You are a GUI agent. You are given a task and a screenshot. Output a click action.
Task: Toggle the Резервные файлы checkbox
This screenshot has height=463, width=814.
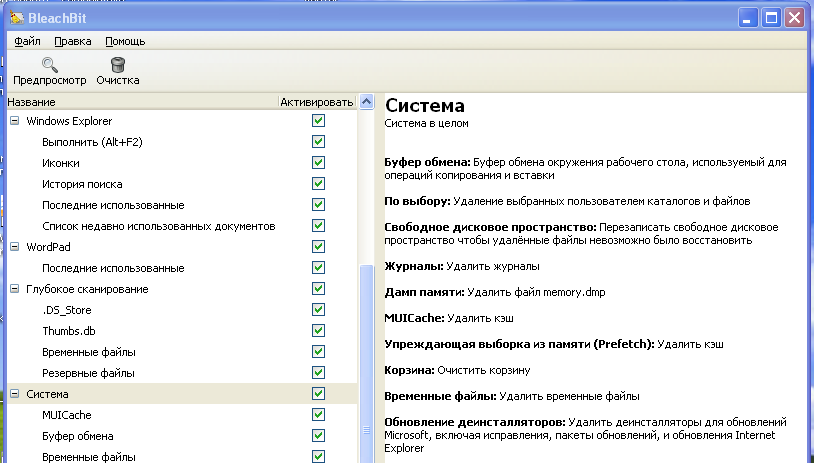click(318, 373)
